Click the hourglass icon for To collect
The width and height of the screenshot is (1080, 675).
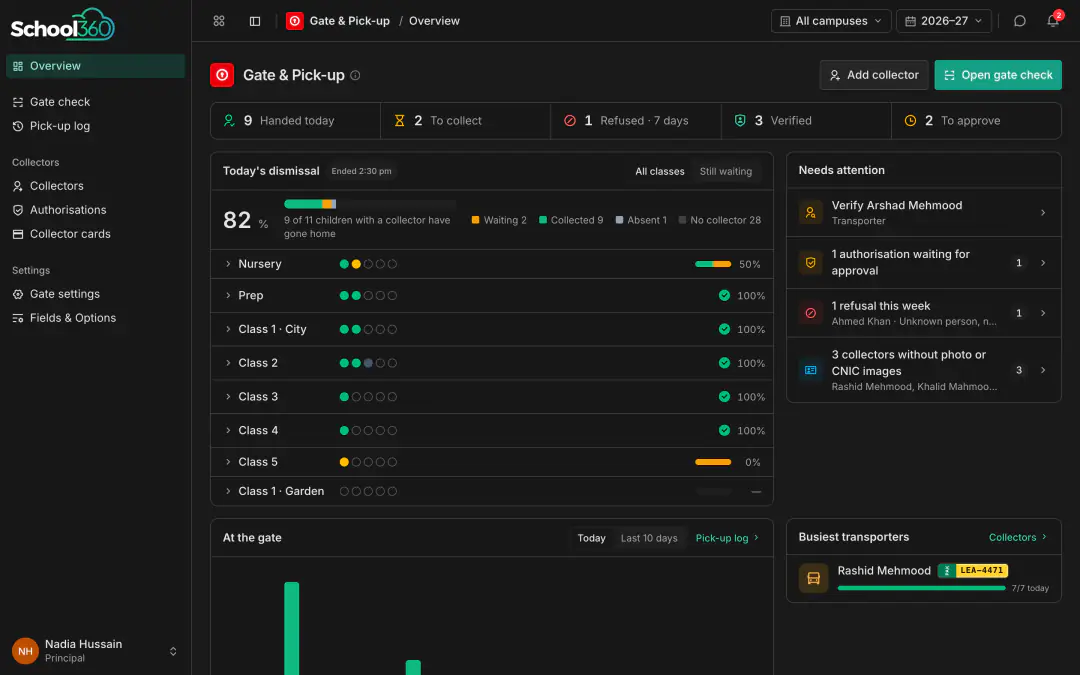(x=399, y=121)
